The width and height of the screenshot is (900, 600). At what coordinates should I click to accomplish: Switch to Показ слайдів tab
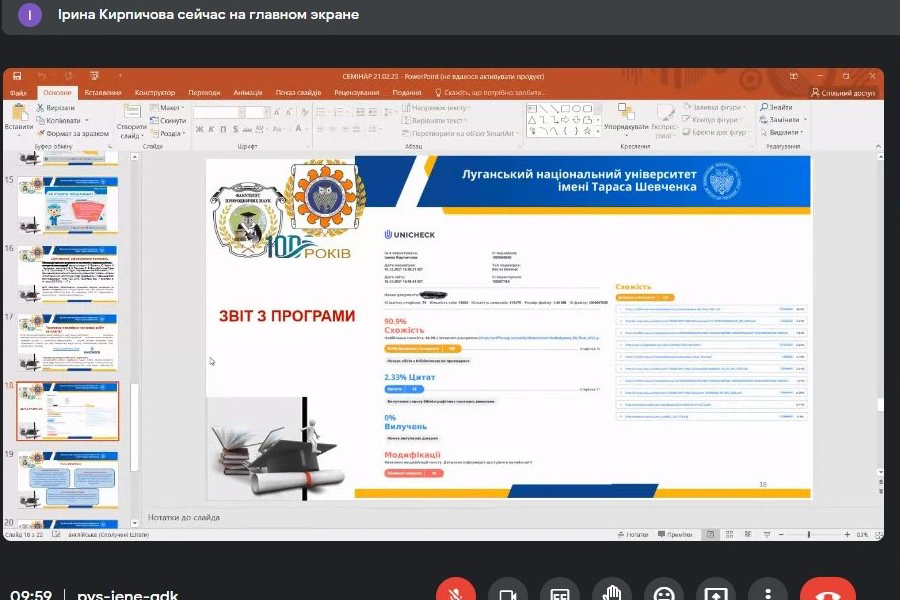coord(298,92)
